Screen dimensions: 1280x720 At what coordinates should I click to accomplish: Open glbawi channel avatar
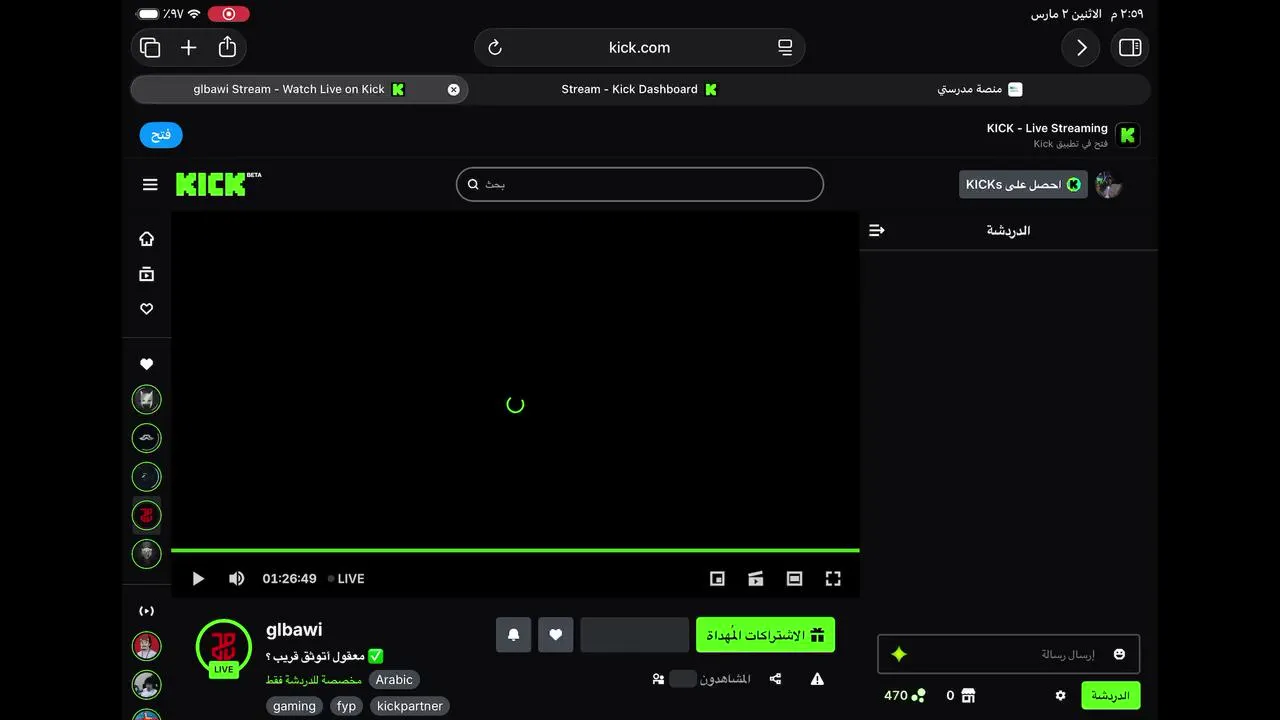pos(224,647)
